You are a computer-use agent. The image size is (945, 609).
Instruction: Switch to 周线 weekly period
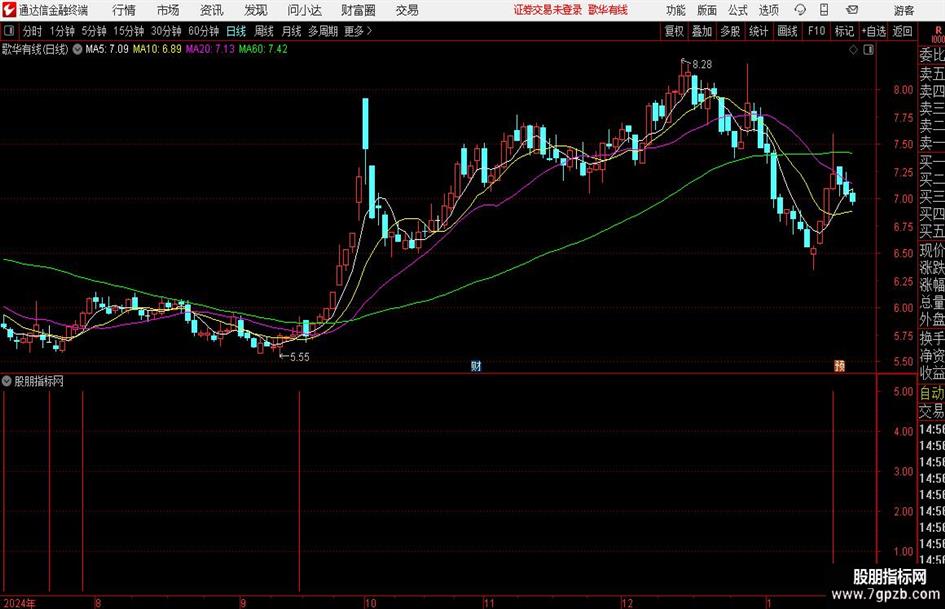point(264,31)
